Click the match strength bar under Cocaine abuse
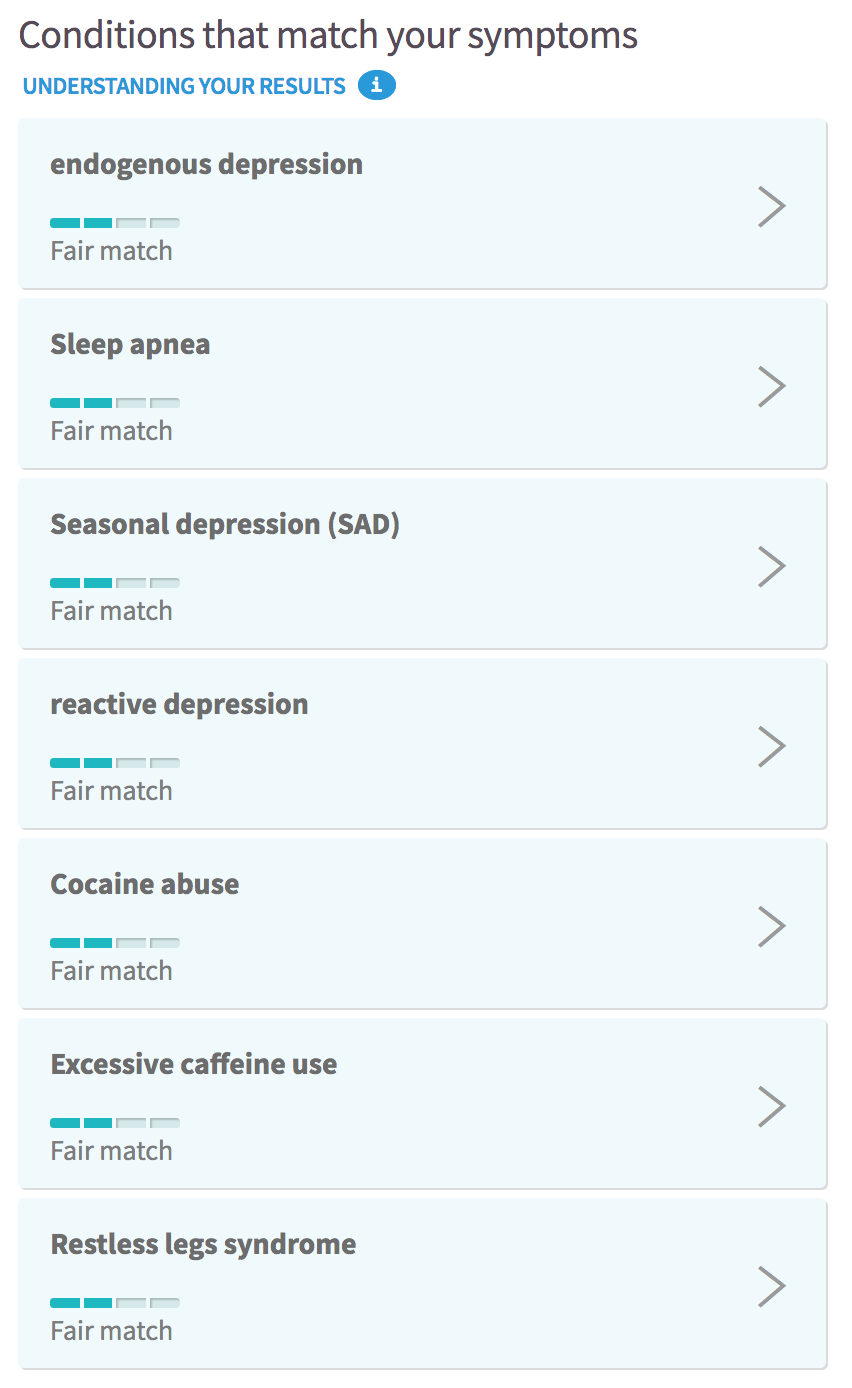852x1388 pixels. click(115, 943)
